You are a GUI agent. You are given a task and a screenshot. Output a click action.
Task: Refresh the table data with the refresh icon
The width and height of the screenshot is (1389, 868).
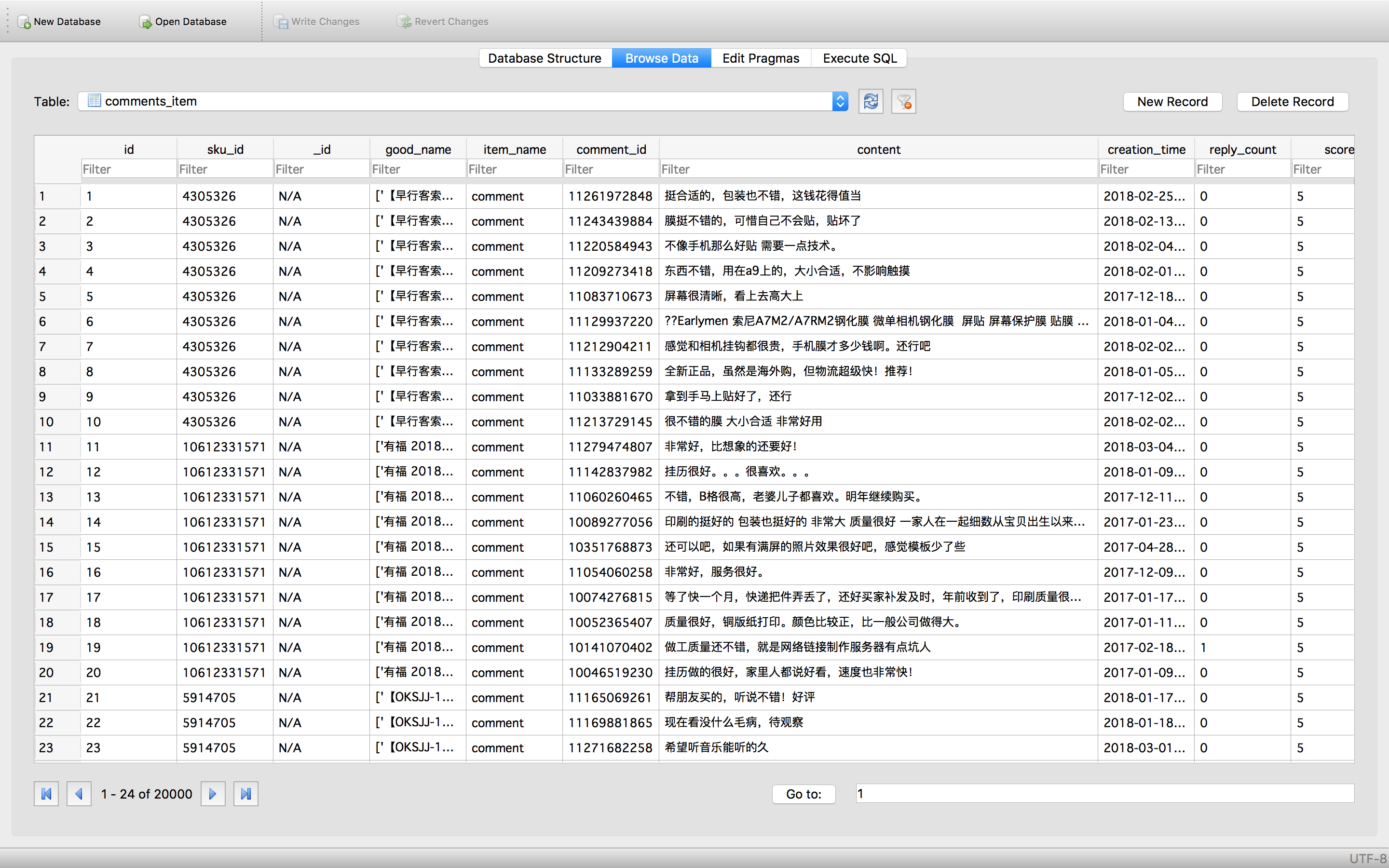pyautogui.click(x=871, y=102)
